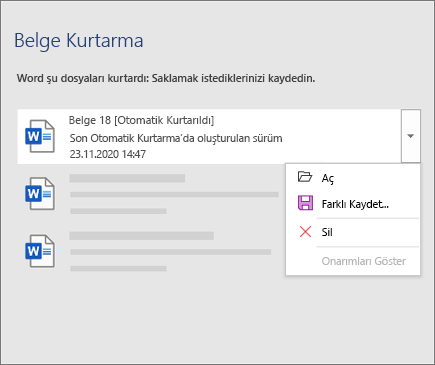Image resolution: width=435 pixels, height=365 pixels.
Task: Click the greyed-out Onarımları Göster entry
Action: [x=353, y=261]
